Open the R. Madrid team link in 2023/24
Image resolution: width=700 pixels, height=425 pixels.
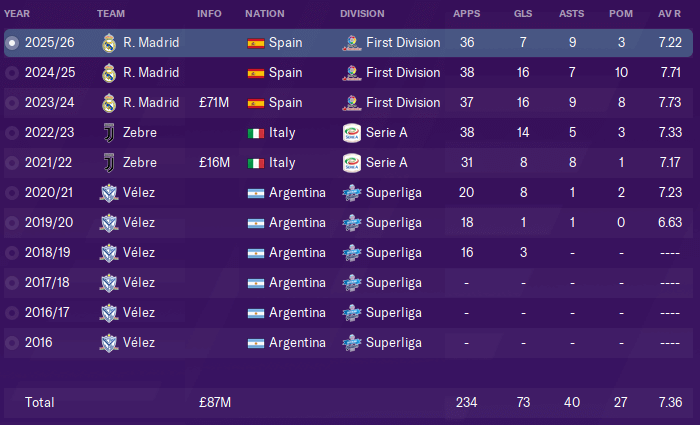[151, 103]
